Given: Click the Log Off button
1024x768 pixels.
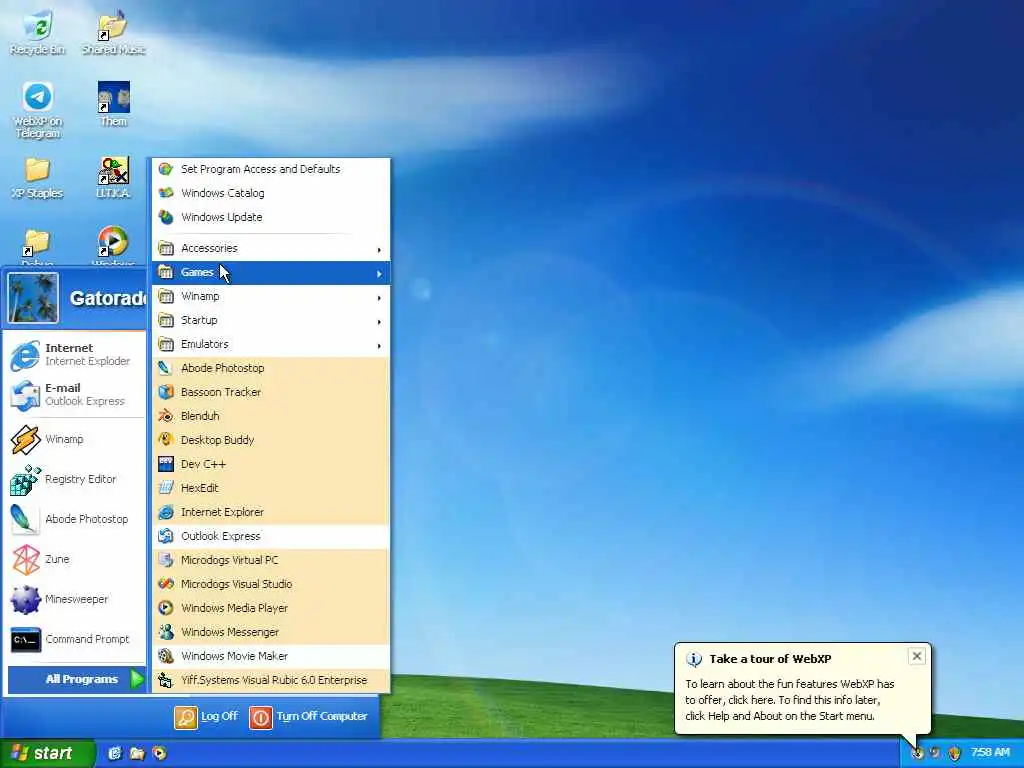Looking at the screenshot, I should pyautogui.click(x=206, y=717).
